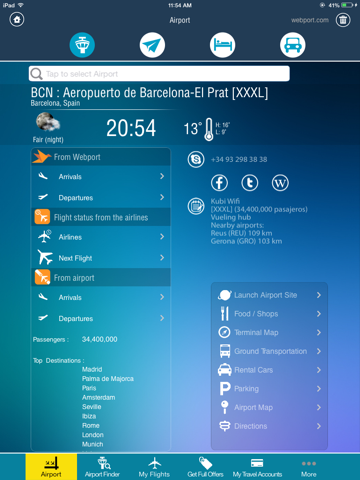Expand the Airlines row chevron
Image resolution: width=360 pixels, height=480 pixels.
162,237
